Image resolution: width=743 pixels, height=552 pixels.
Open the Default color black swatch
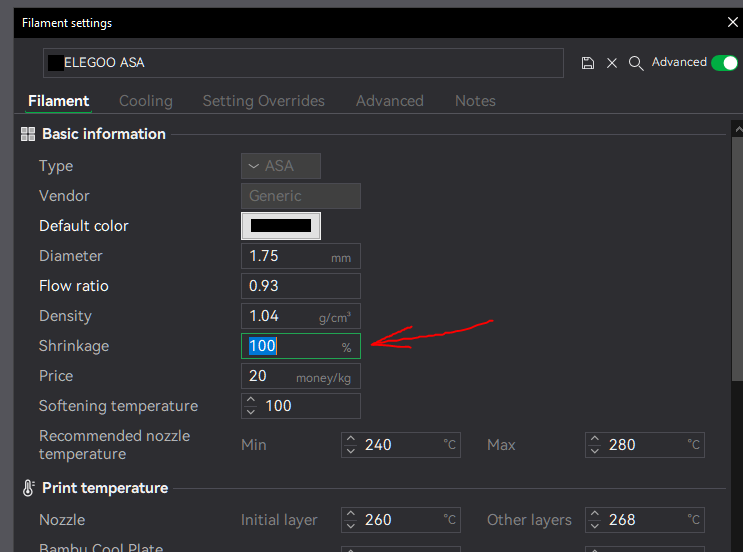[x=281, y=226]
